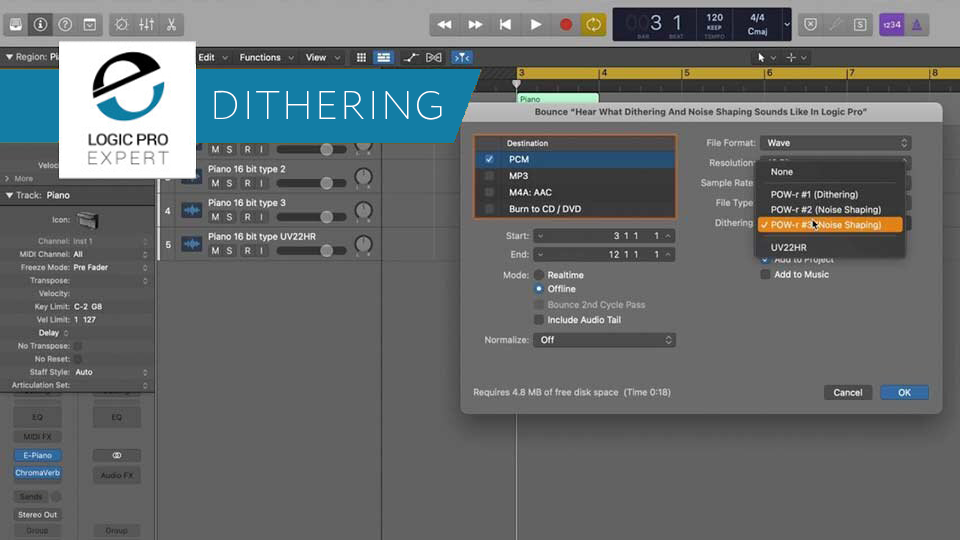Open Quick Help question mark button

65,24
